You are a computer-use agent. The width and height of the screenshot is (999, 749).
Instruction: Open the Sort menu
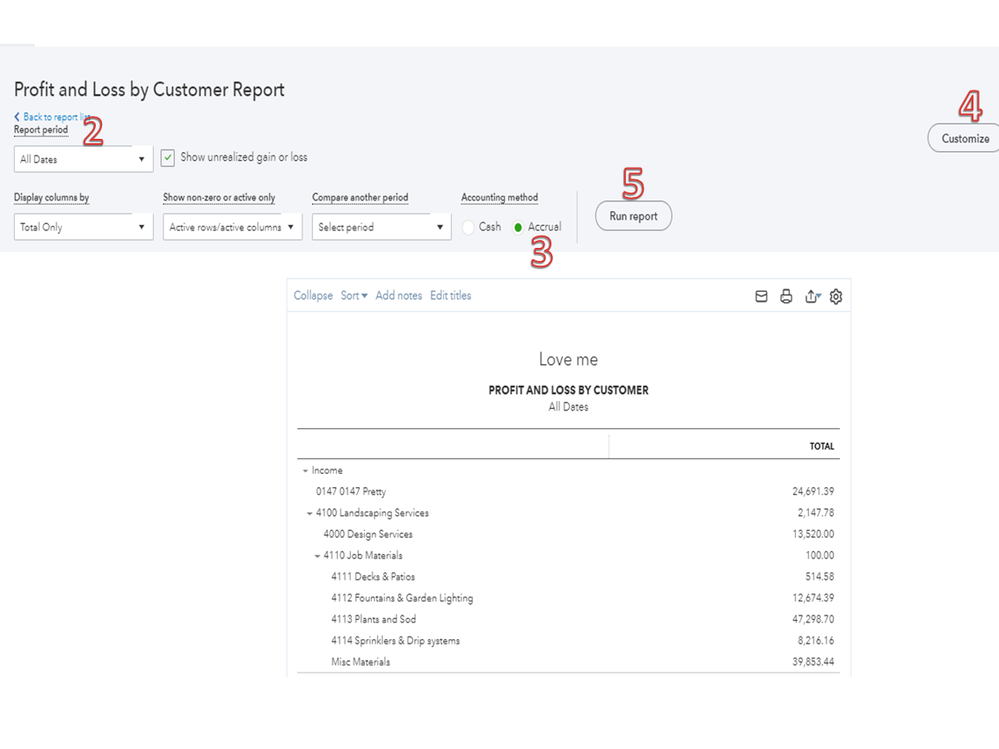(x=353, y=296)
